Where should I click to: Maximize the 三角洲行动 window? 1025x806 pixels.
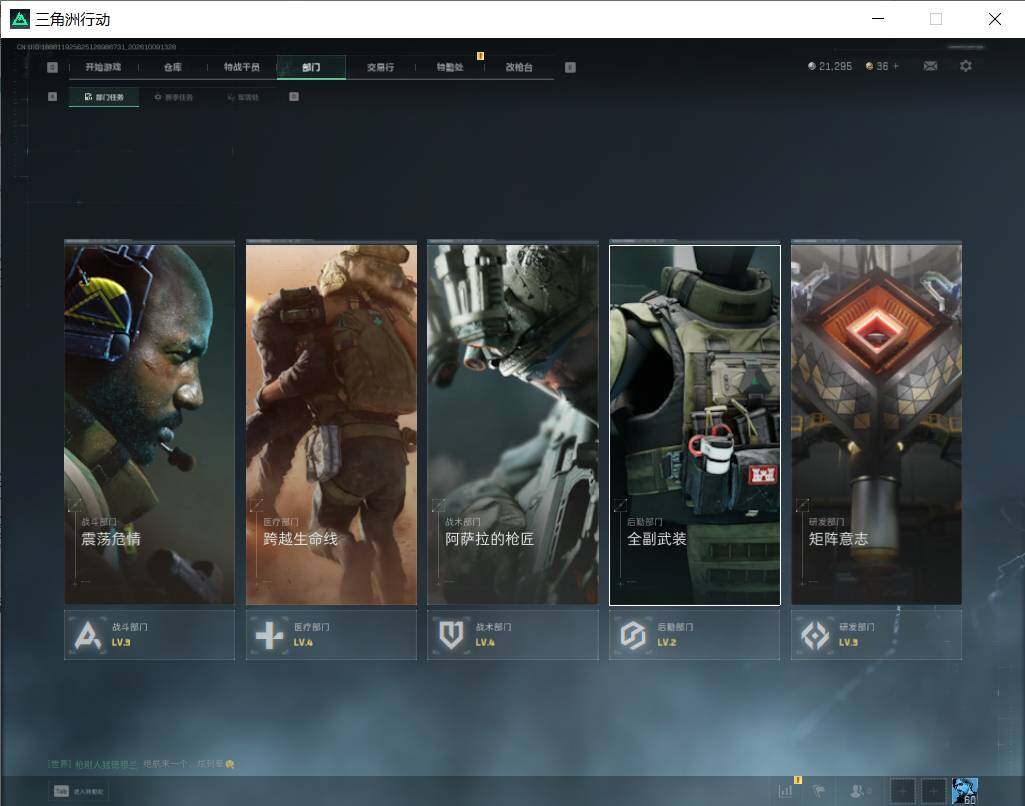(x=936, y=19)
